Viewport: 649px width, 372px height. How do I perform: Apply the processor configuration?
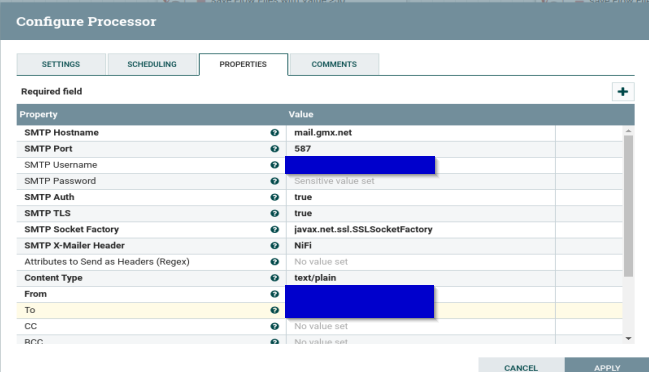(607, 365)
